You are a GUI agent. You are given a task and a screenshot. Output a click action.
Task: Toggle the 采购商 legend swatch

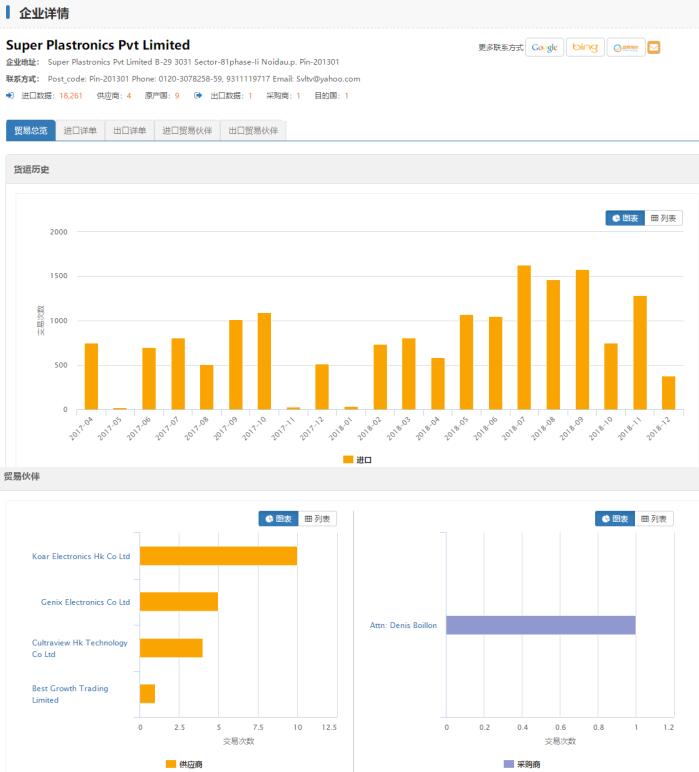coord(509,764)
